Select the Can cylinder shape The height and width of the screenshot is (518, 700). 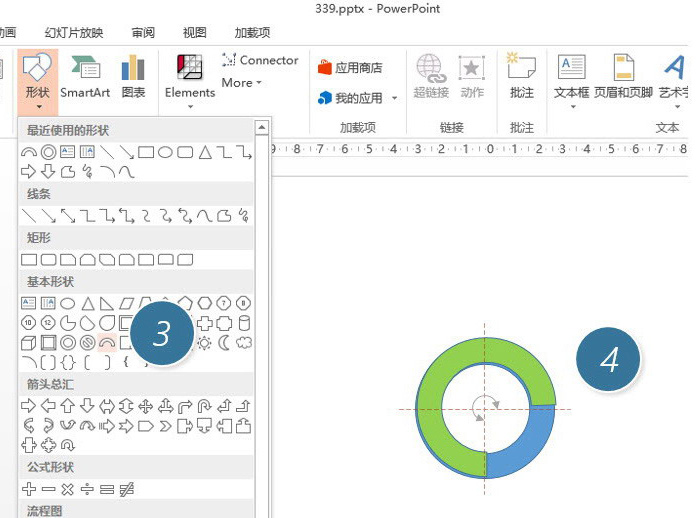[x=244, y=323]
